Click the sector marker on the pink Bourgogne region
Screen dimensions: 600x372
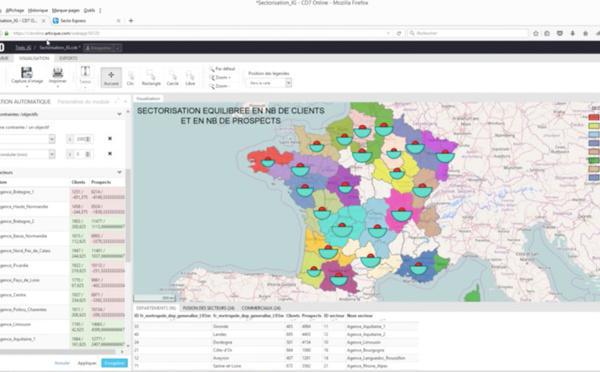point(401,214)
